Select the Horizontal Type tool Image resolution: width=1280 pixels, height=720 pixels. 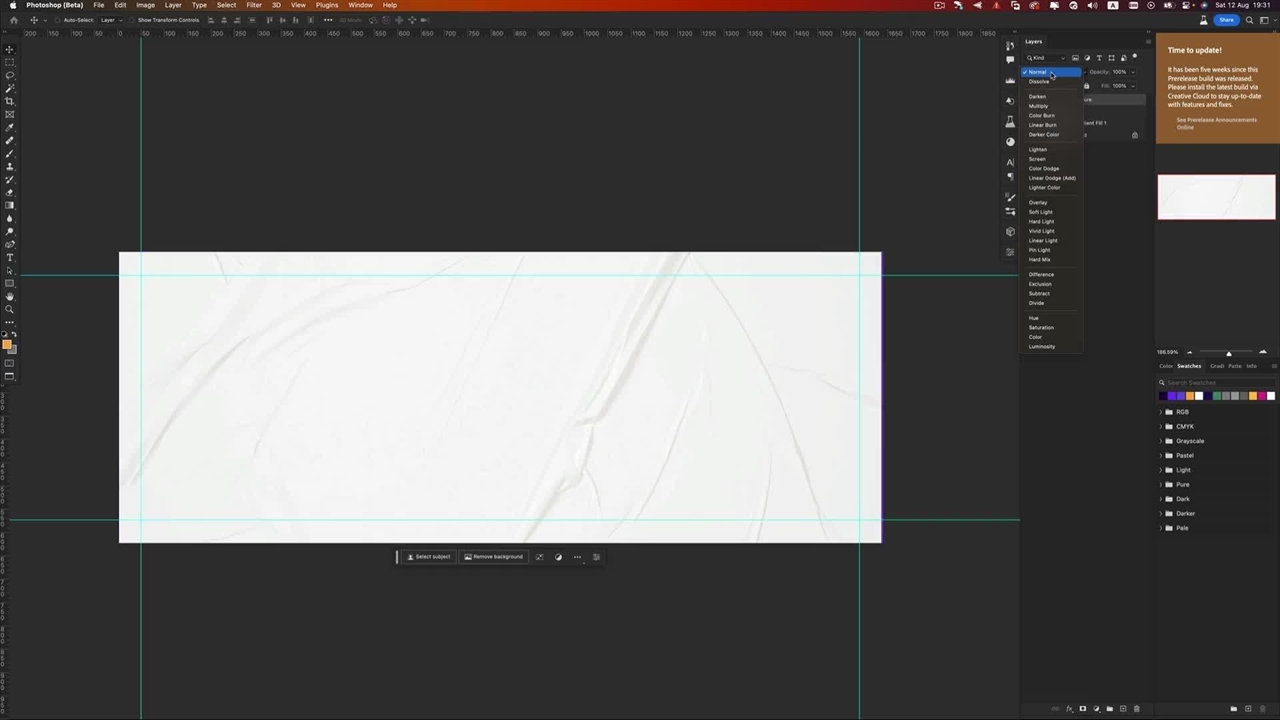(10, 258)
